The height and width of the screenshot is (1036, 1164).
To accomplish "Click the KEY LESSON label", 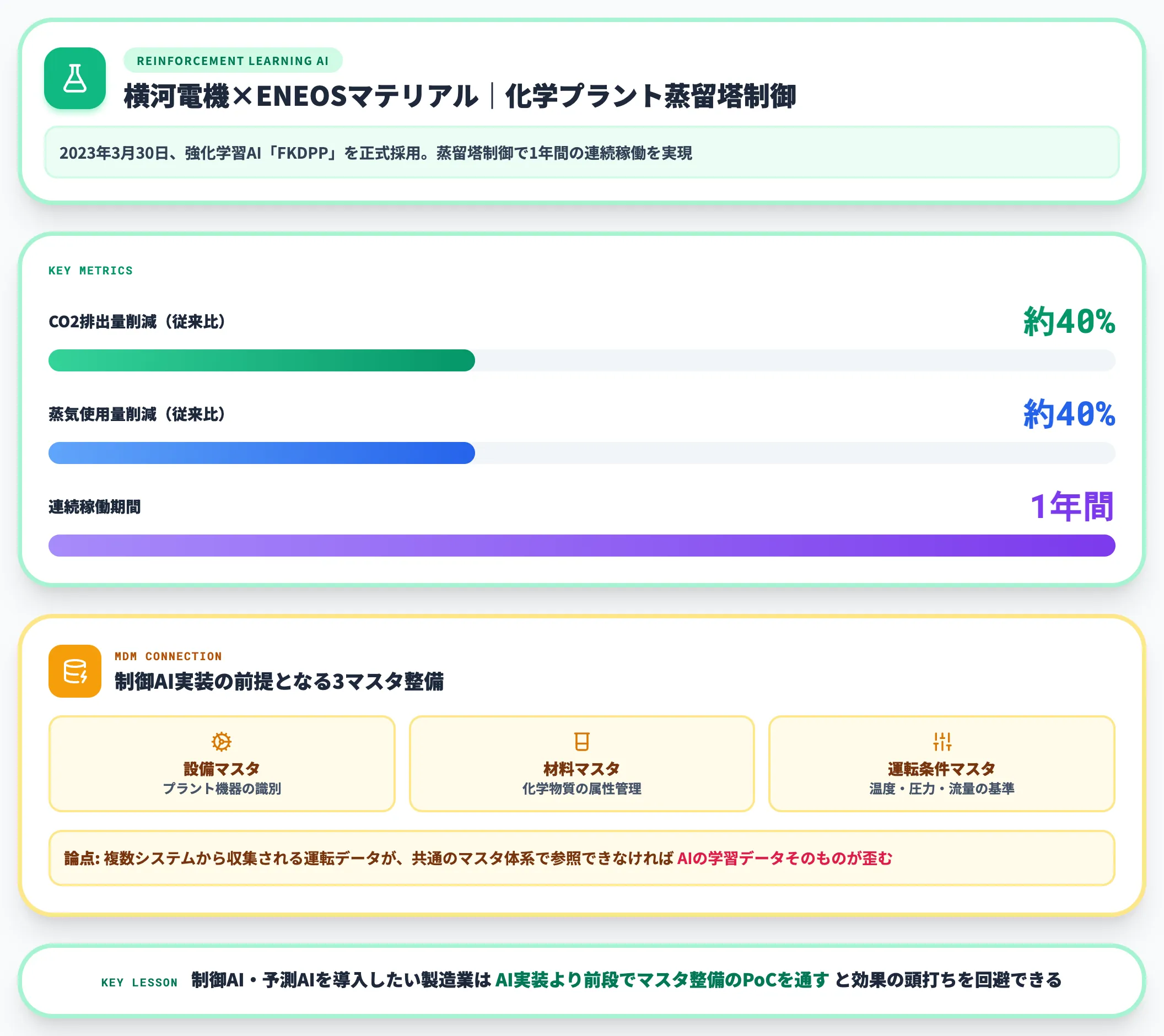I will [139, 983].
